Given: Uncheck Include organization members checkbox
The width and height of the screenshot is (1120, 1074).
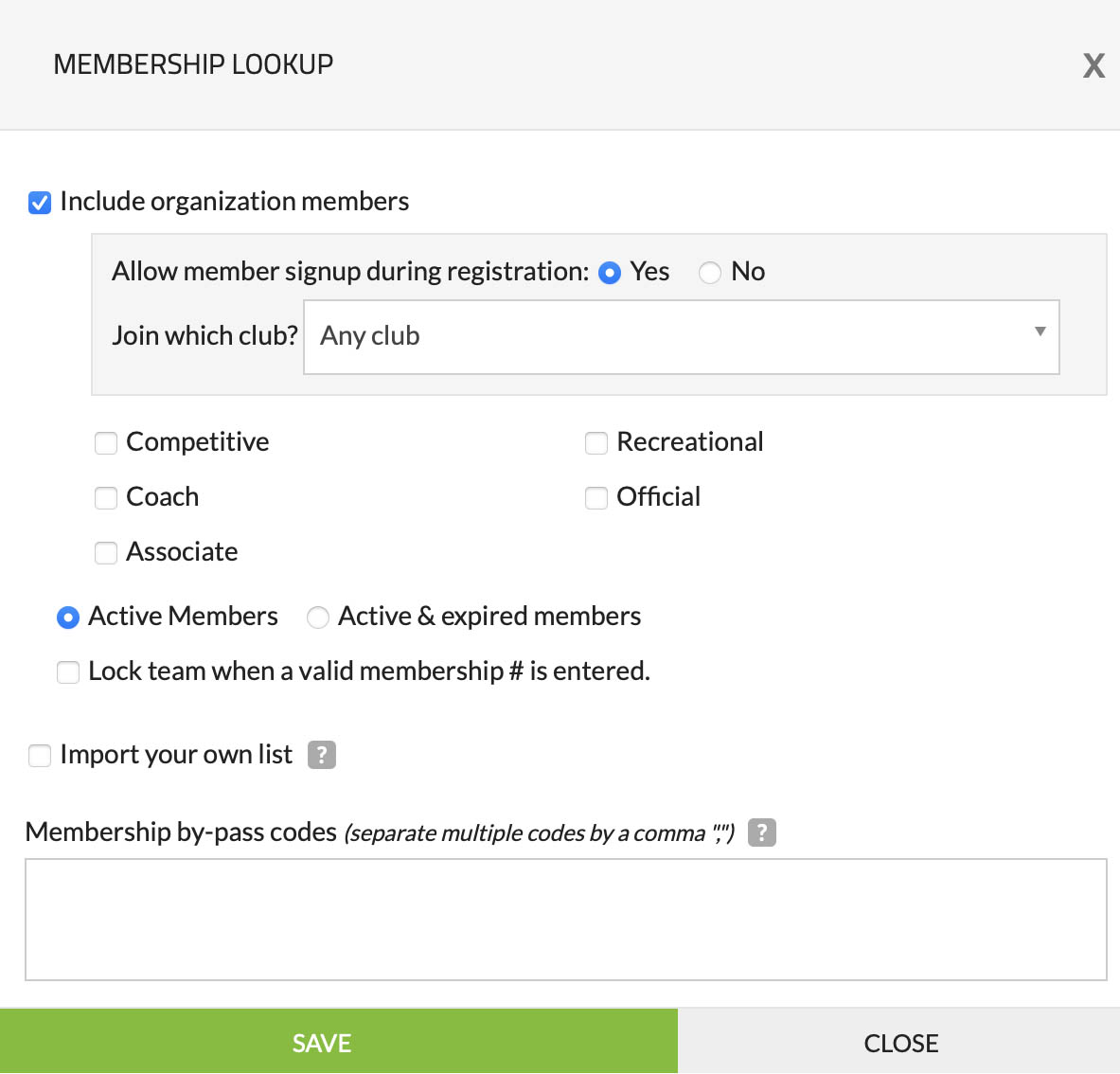Looking at the screenshot, I should [40, 203].
